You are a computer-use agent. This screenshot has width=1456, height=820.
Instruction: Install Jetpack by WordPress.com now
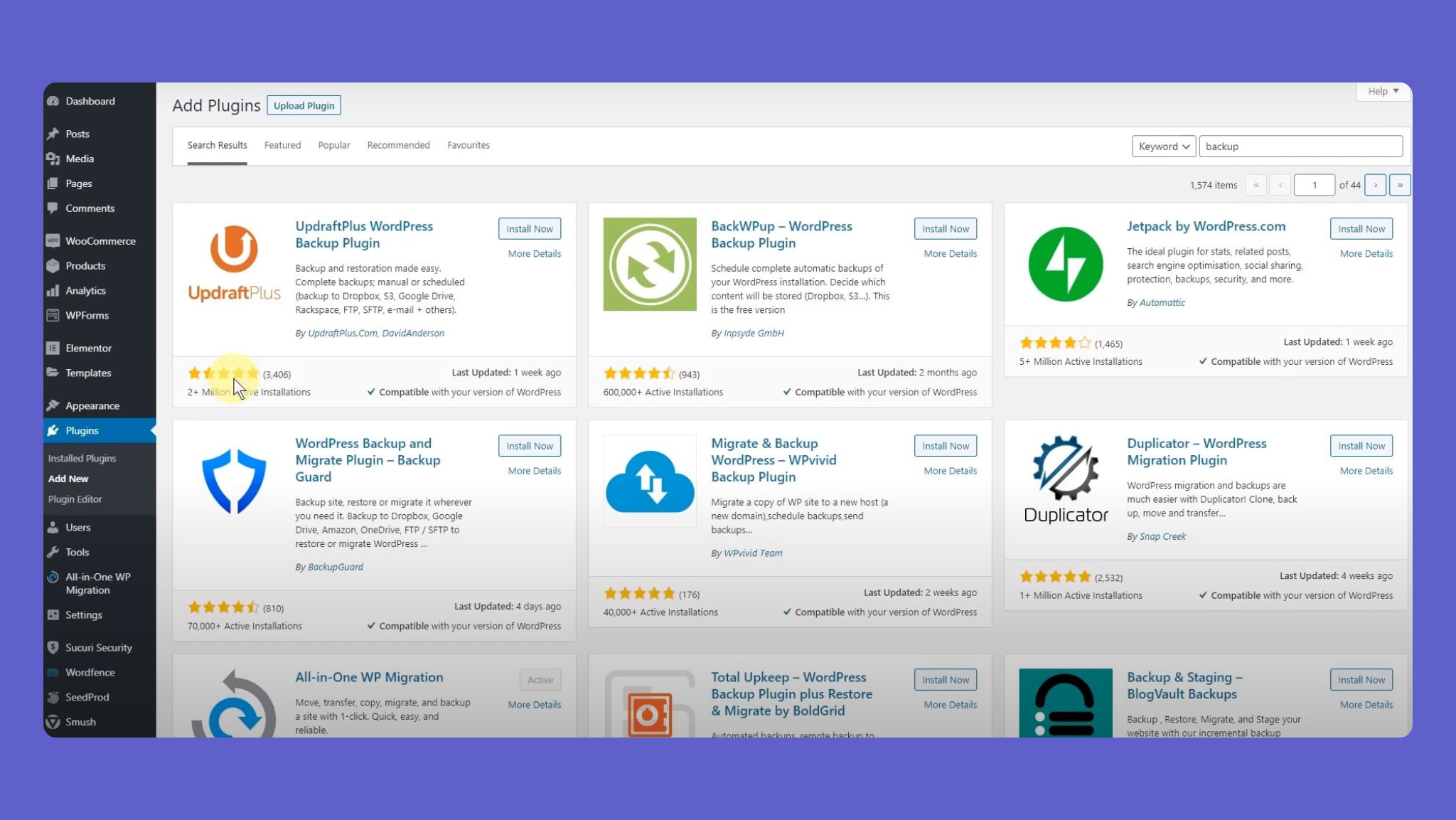coord(1361,229)
